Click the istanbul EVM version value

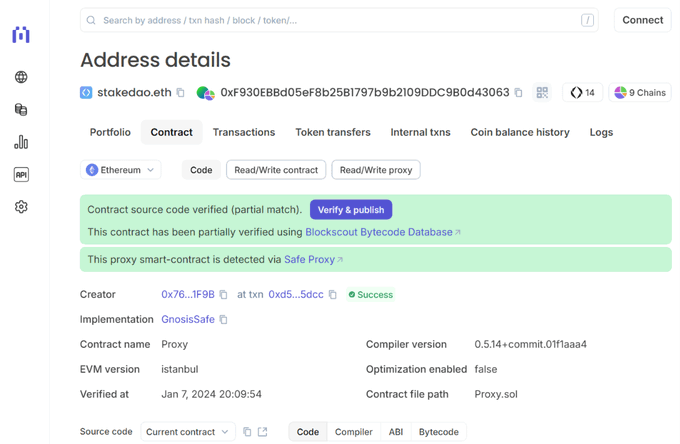[x=180, y=369]
